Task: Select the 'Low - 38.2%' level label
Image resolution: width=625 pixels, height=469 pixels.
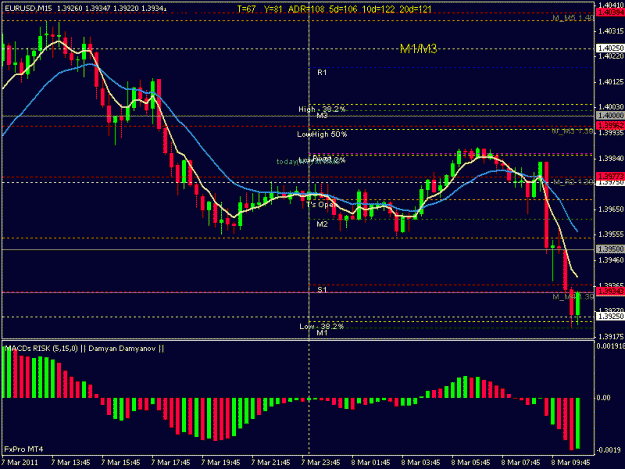Action: (322, 326)
